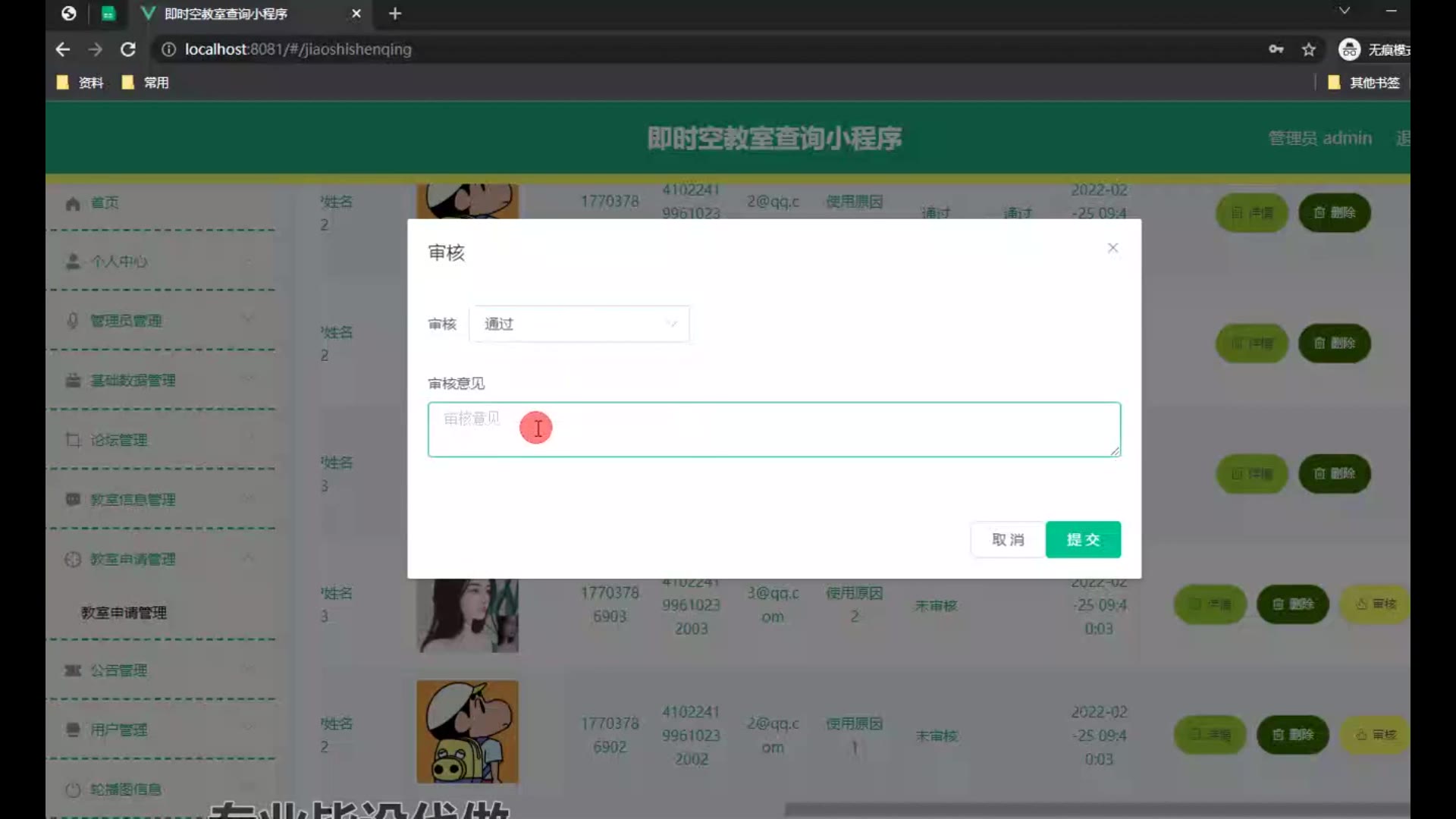Open a new browser tab with plus icon
The width and height of the screenshot is (1456, 819).
pos(395,14)
